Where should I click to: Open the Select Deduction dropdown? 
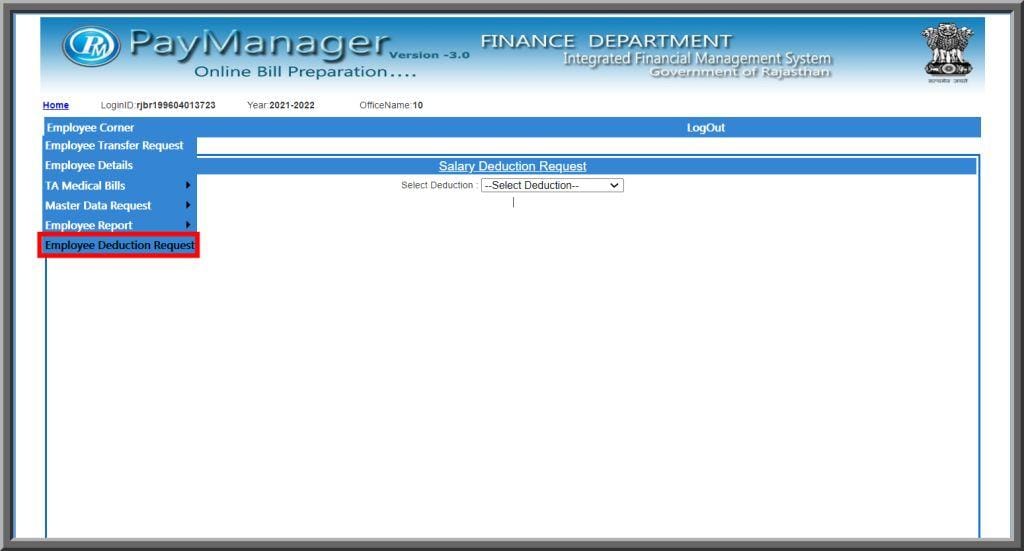pos(552,185)
